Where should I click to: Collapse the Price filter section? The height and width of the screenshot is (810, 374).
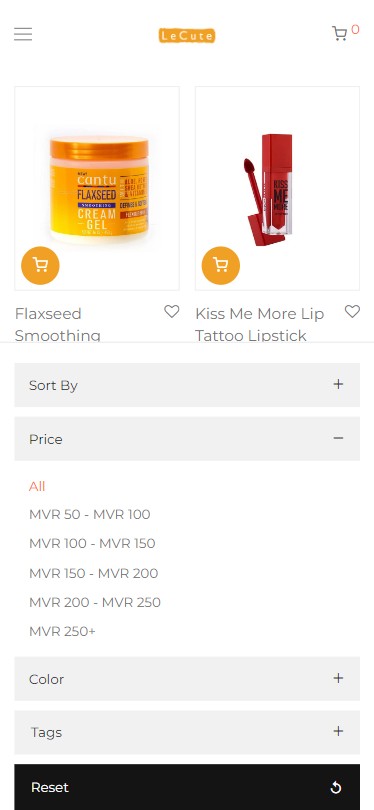pos(187,439)
